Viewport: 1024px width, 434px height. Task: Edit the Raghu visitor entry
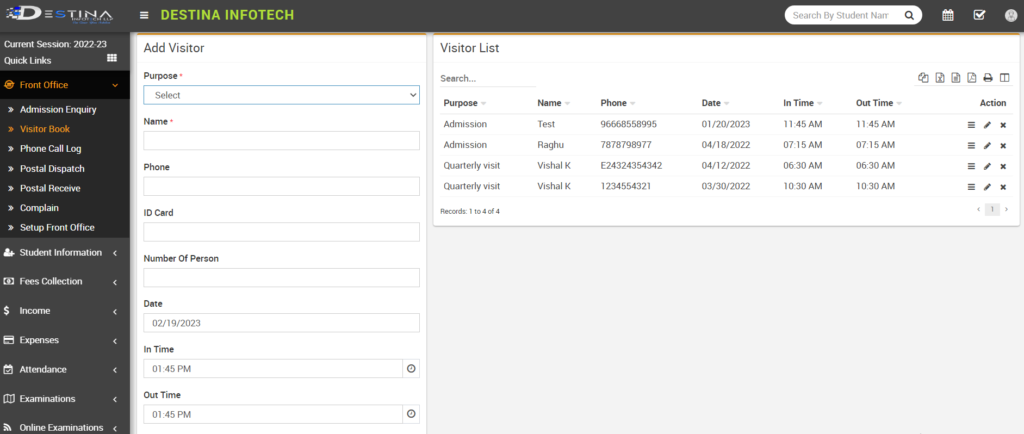[x=987, y=145]
